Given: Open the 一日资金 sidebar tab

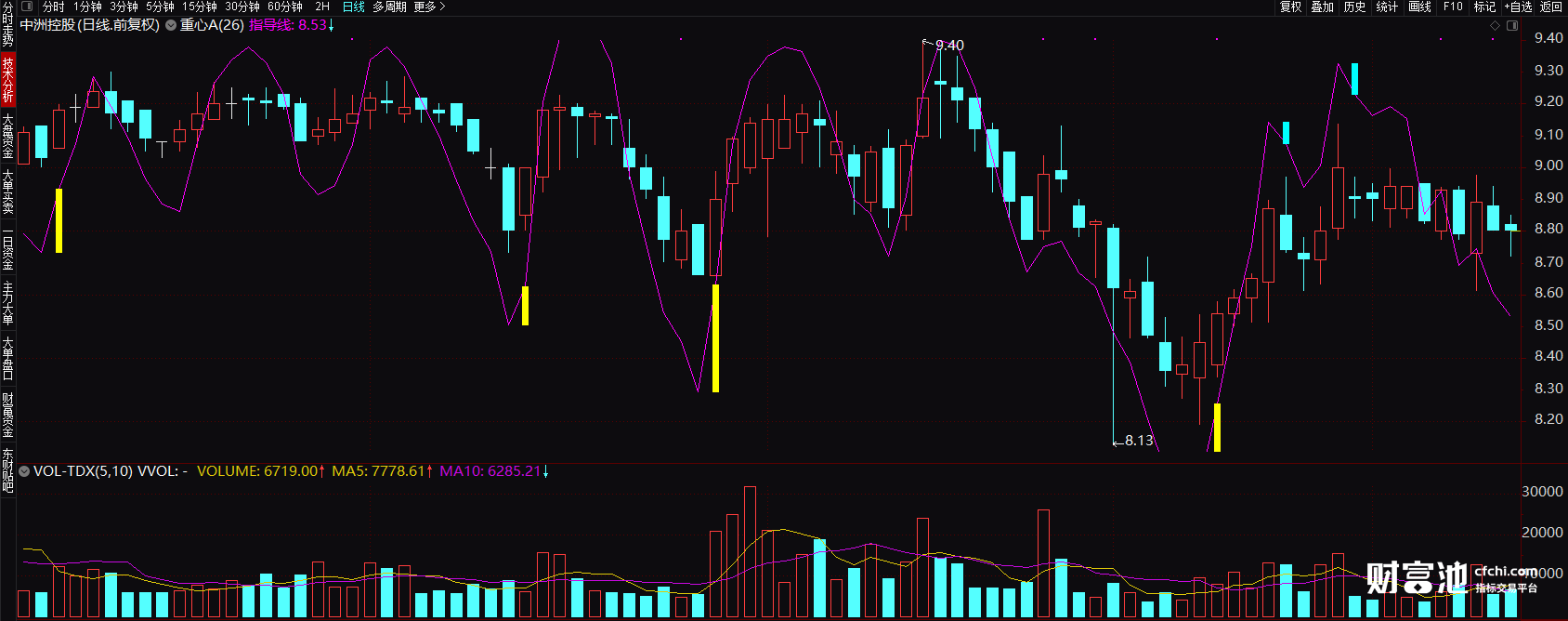Looking at the screenshot, I should [7, 249].
